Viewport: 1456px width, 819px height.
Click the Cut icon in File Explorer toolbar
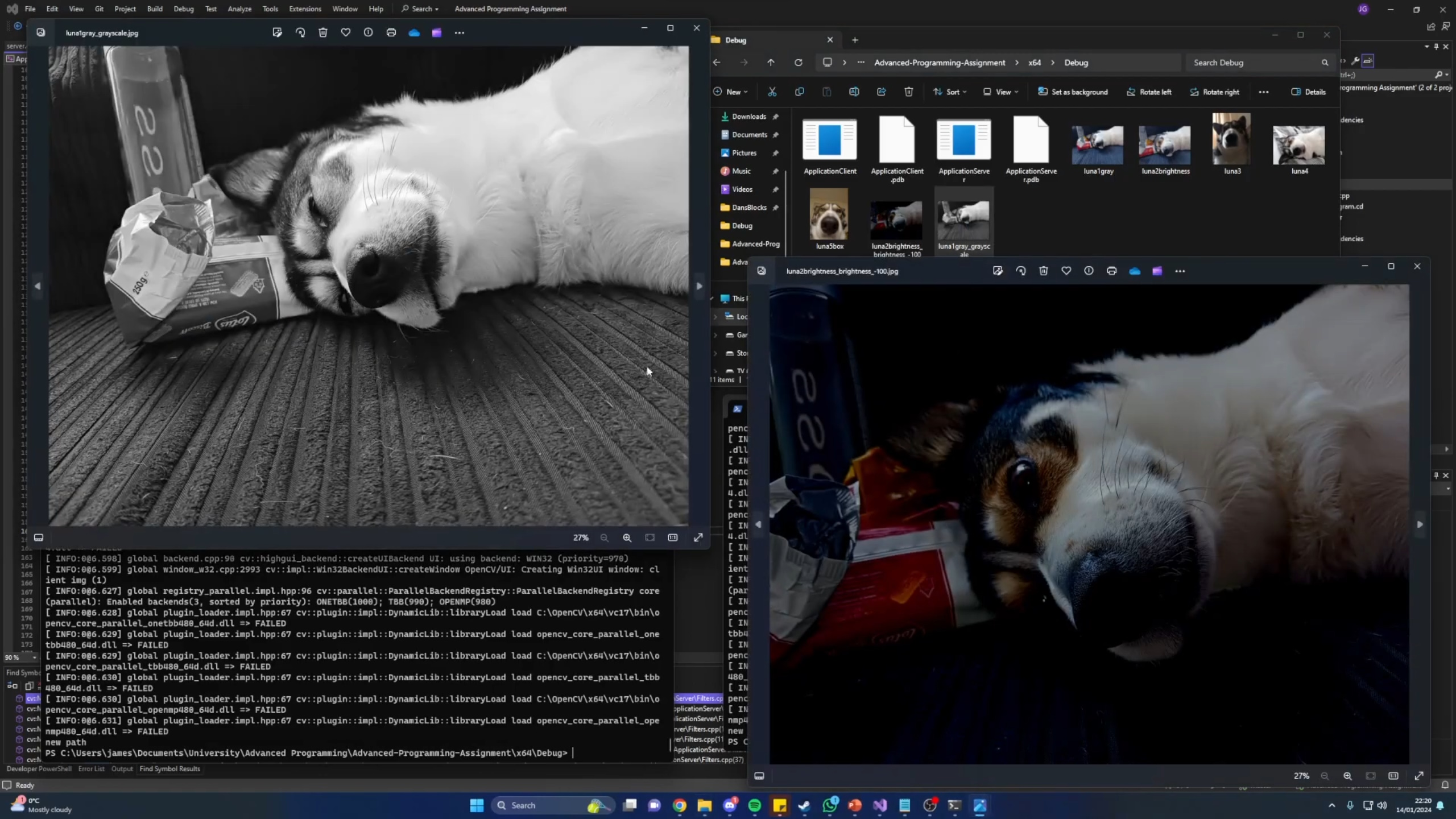772,92
